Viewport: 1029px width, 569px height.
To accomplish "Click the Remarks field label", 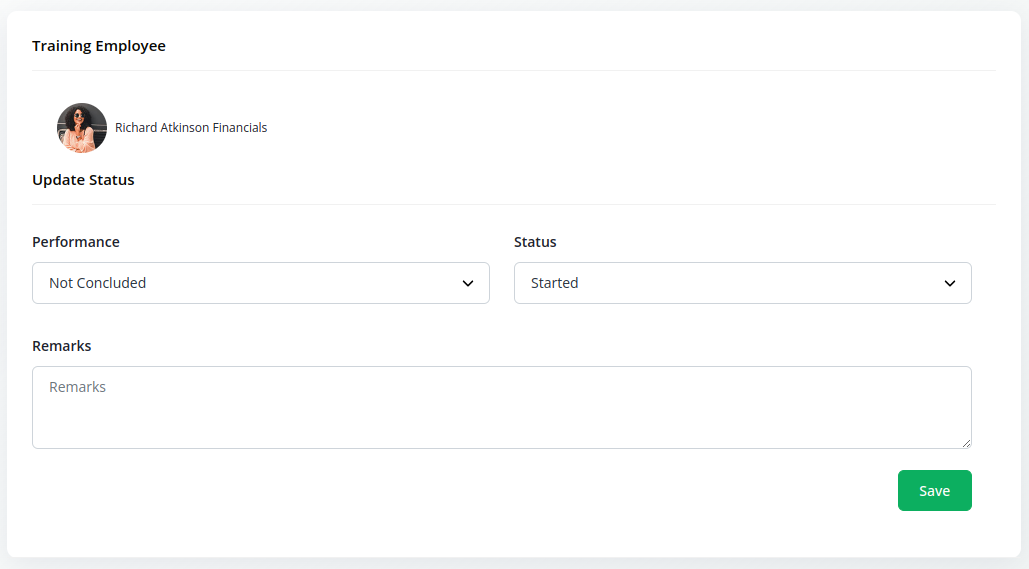I will [x=62, y=346].
